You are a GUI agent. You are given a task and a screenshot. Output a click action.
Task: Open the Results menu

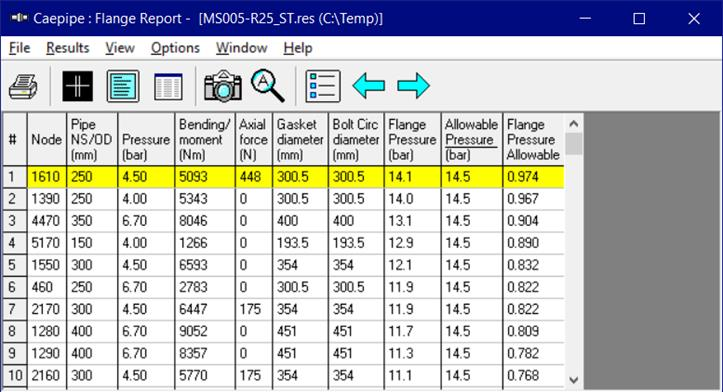68,48
